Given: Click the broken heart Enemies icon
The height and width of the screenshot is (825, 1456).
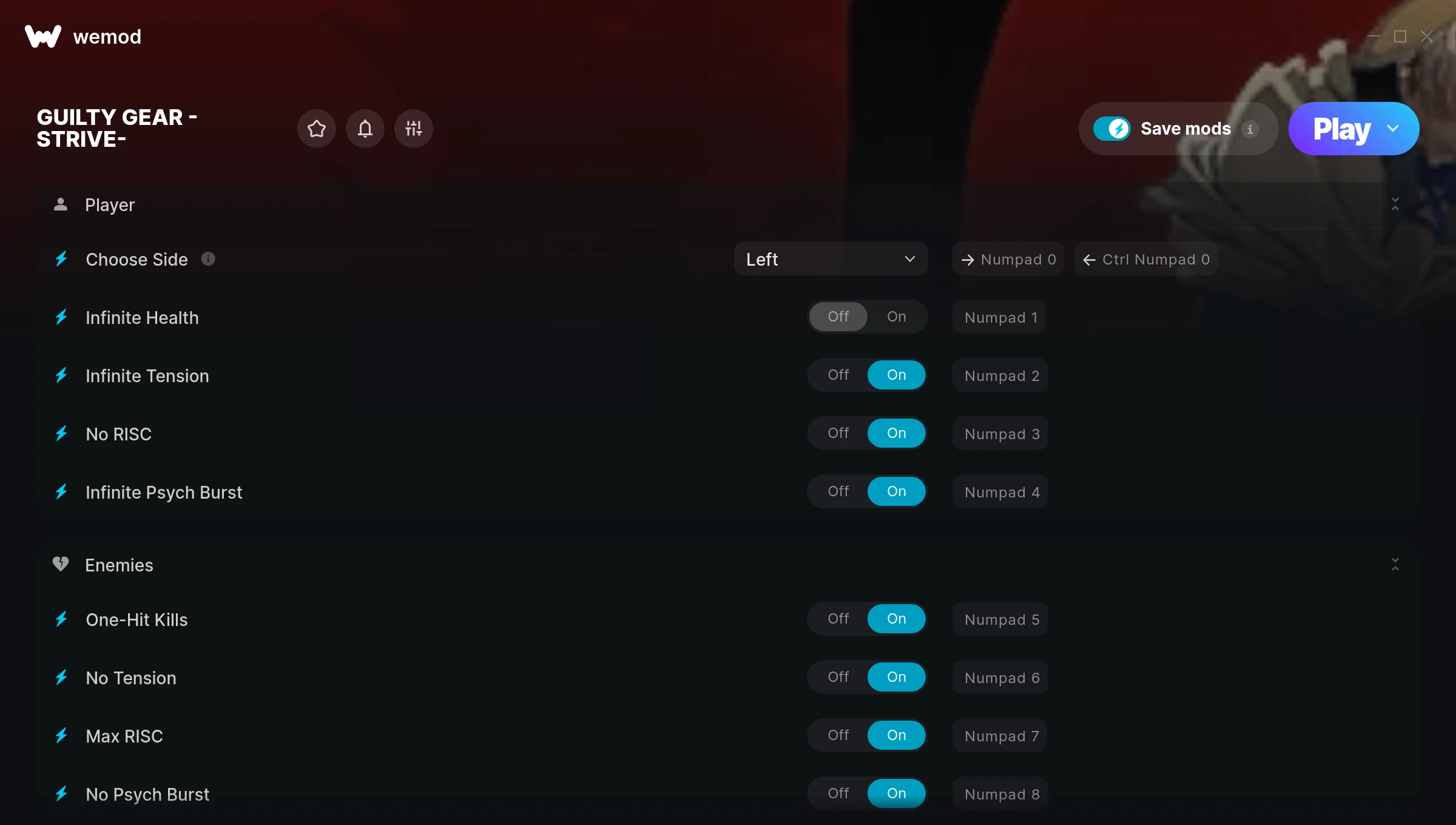Looking at the screenshot, I should 61,564.
